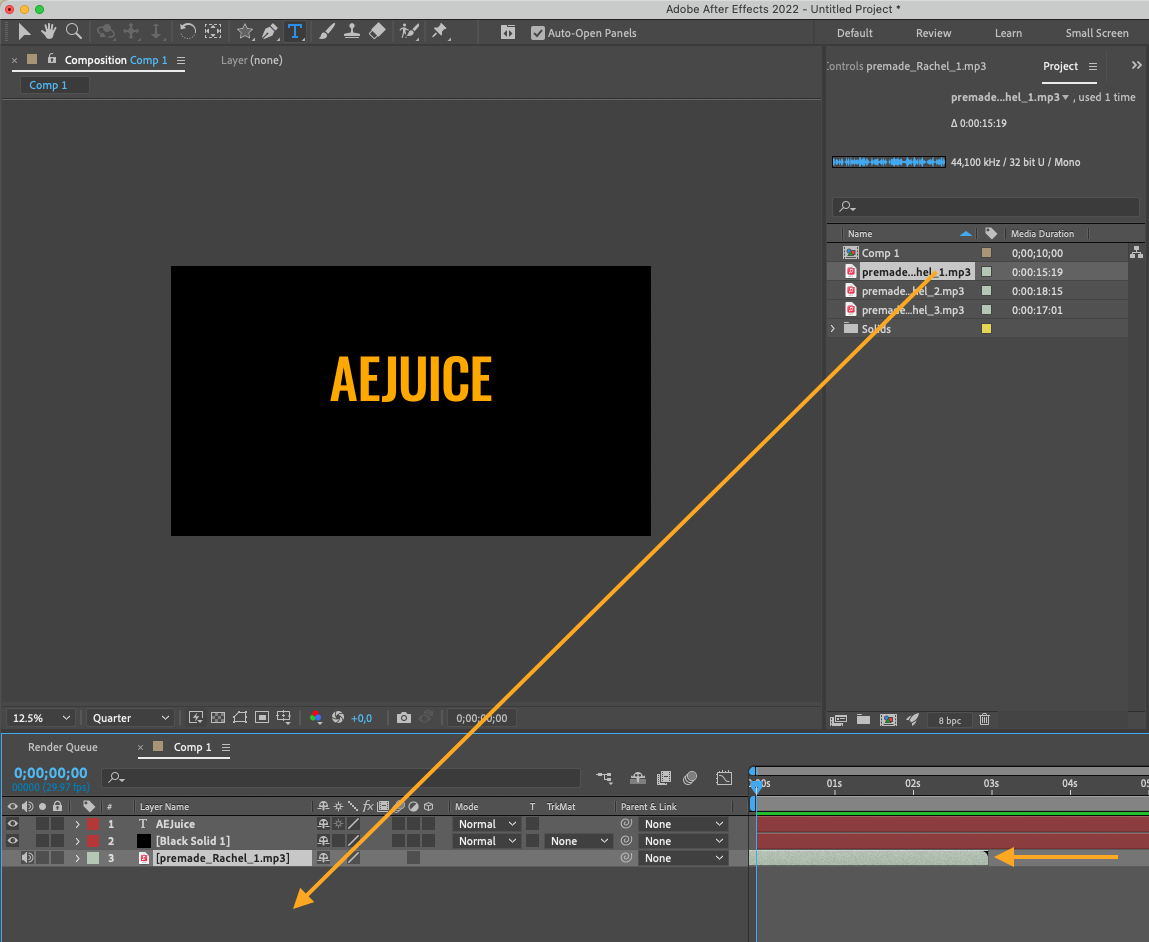Open the 12.5% magnification dropdown

40,718
